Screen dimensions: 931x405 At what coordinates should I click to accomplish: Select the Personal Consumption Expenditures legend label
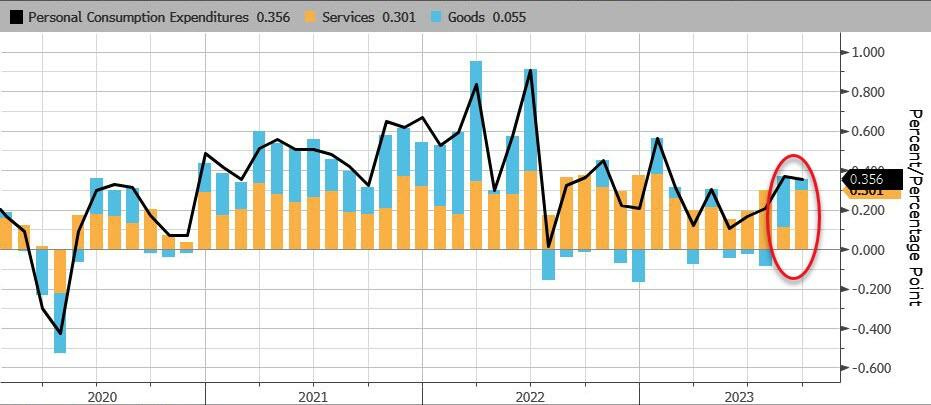point(140,15)
